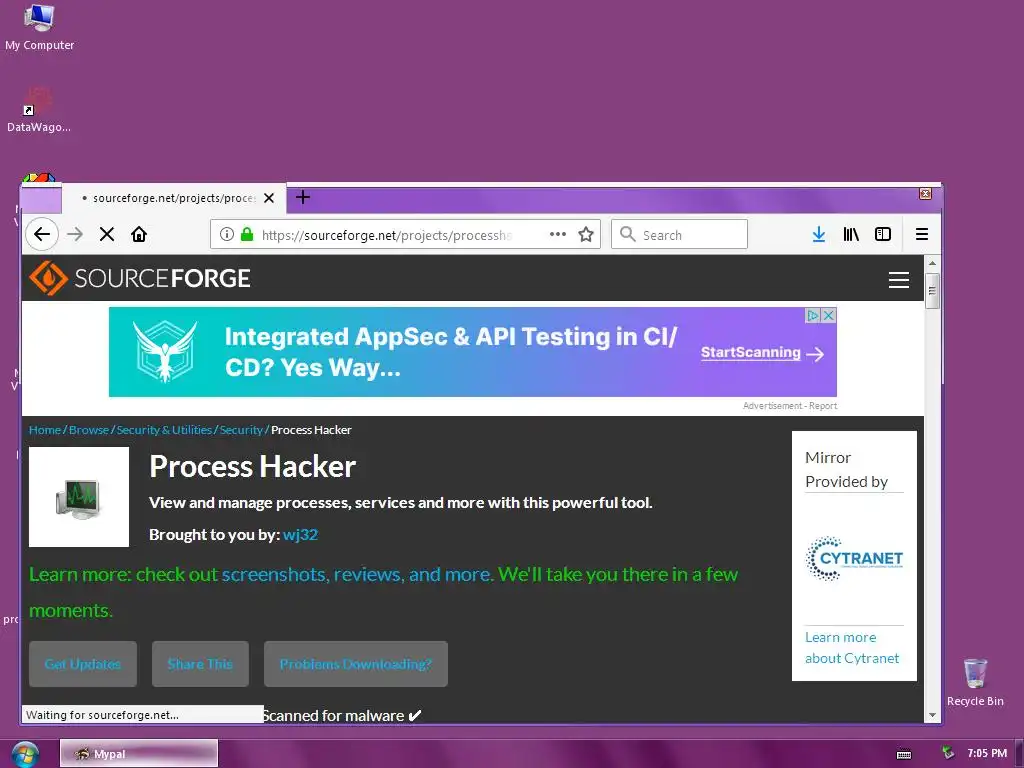This screenshot has width=1024, height=768.
Task: Click the Process Hacker project icon
Action: point(79,497)
